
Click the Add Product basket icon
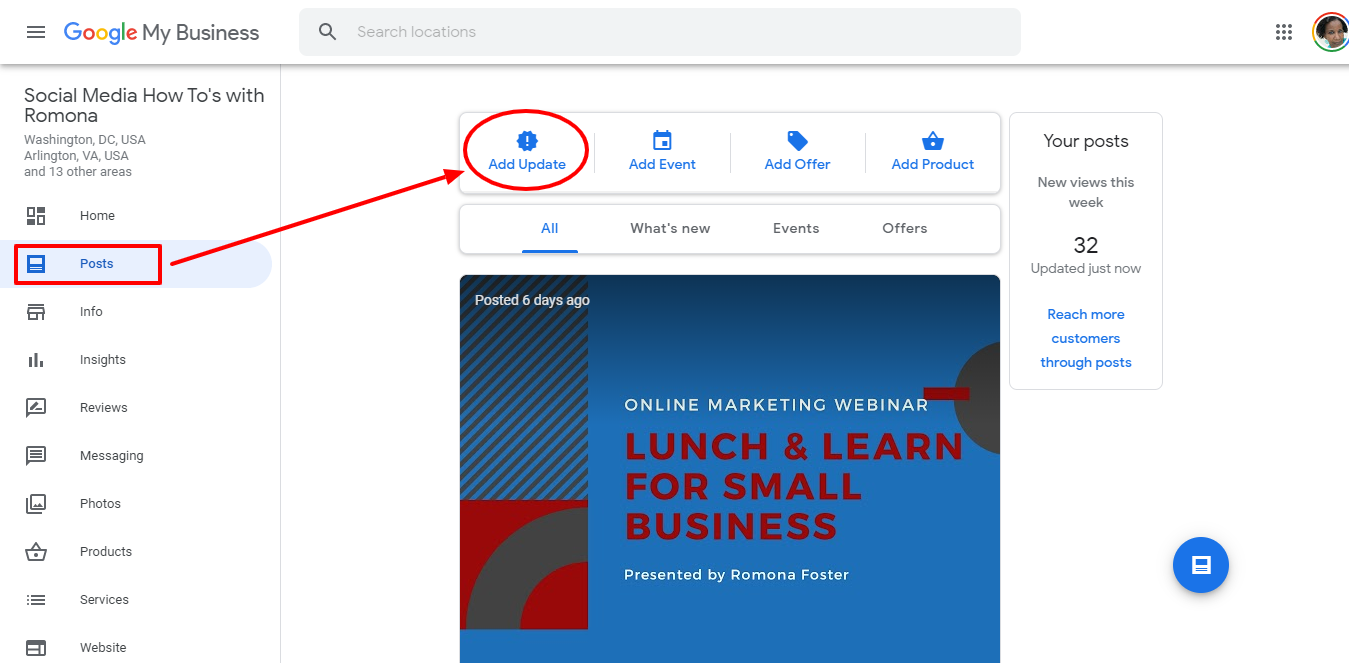point(932,141)
